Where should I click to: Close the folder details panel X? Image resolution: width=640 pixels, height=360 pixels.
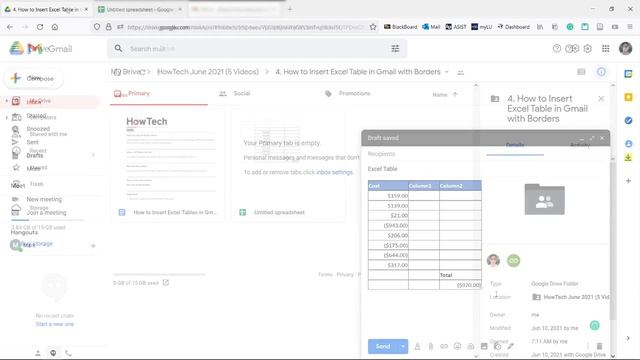(x=601, y=99)
